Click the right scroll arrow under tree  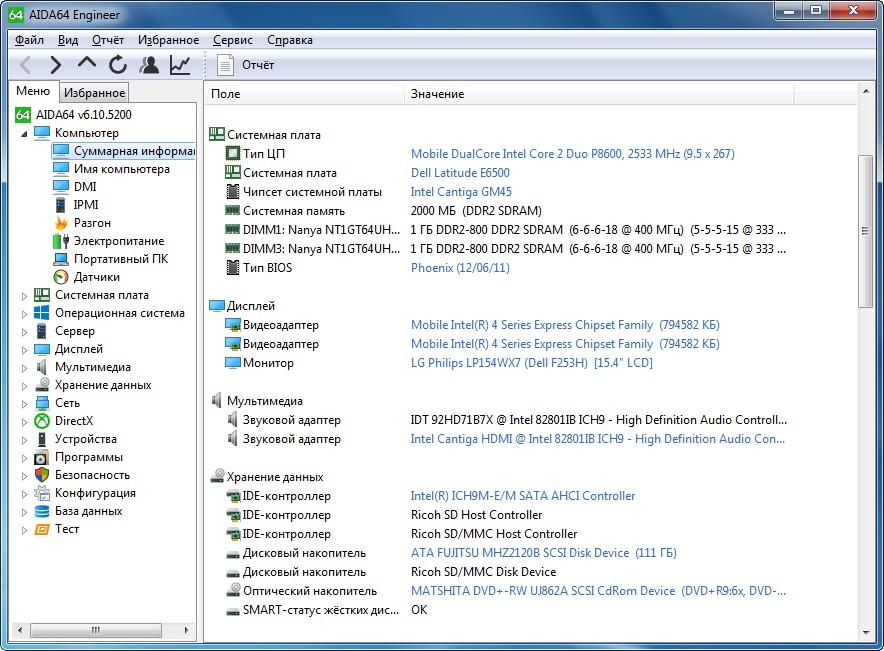point(187,630)
